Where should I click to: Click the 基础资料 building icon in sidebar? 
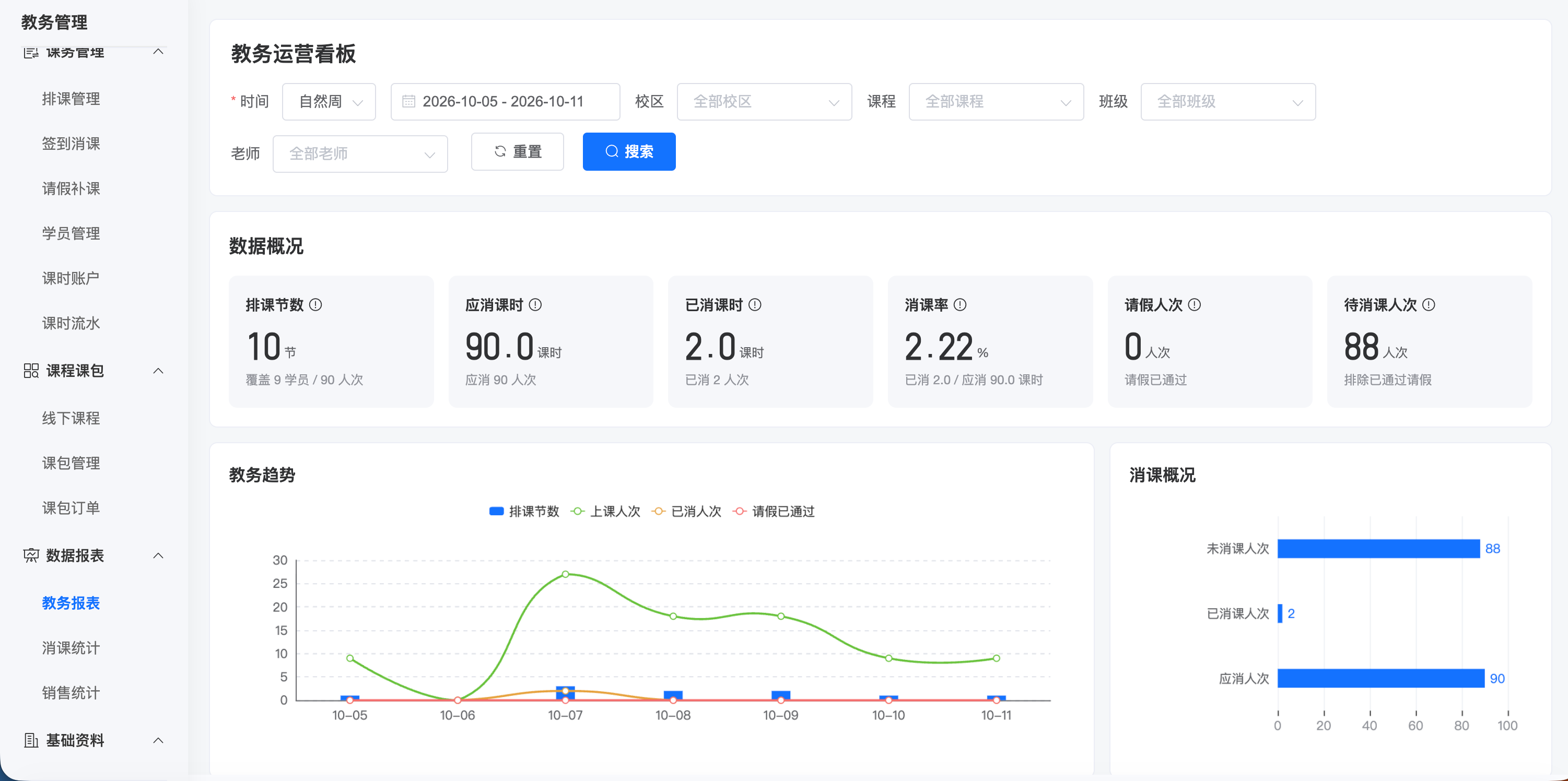(x=31, y=740)
